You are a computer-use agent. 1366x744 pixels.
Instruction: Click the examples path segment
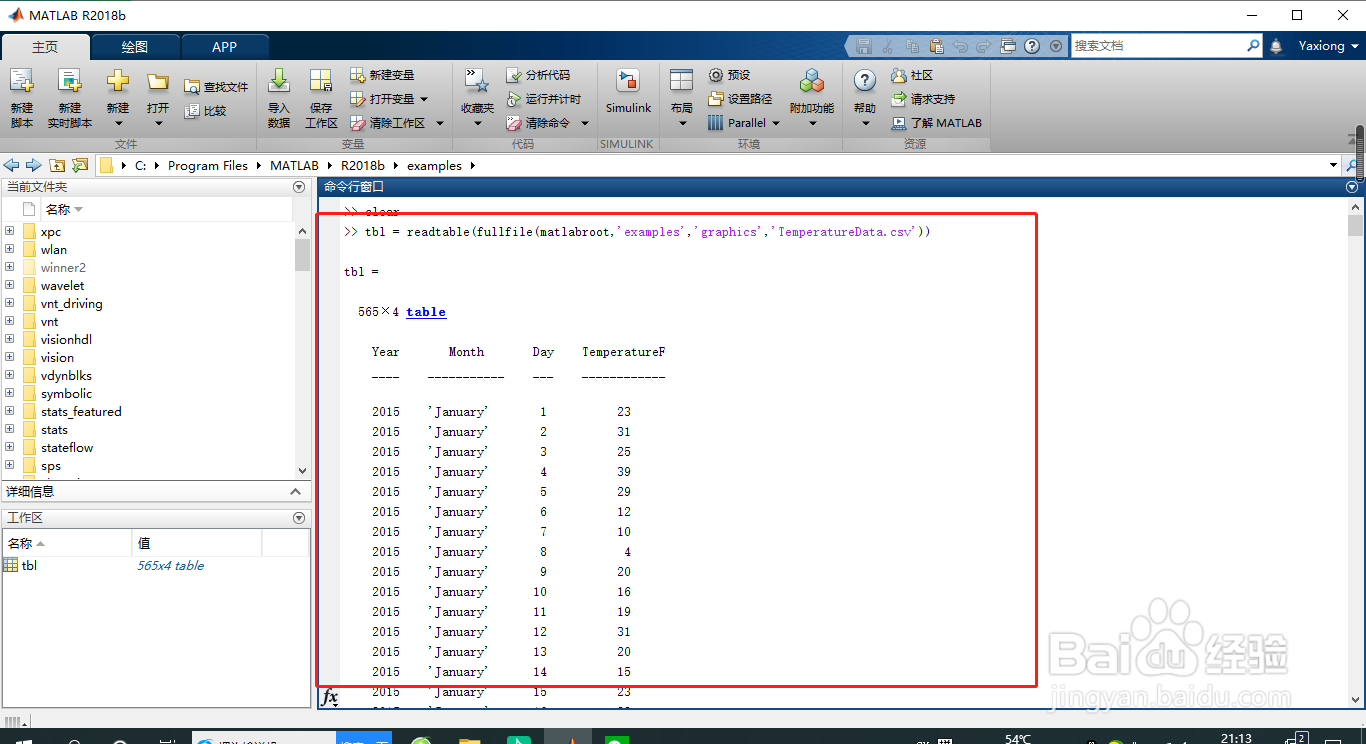pos(434,166)
